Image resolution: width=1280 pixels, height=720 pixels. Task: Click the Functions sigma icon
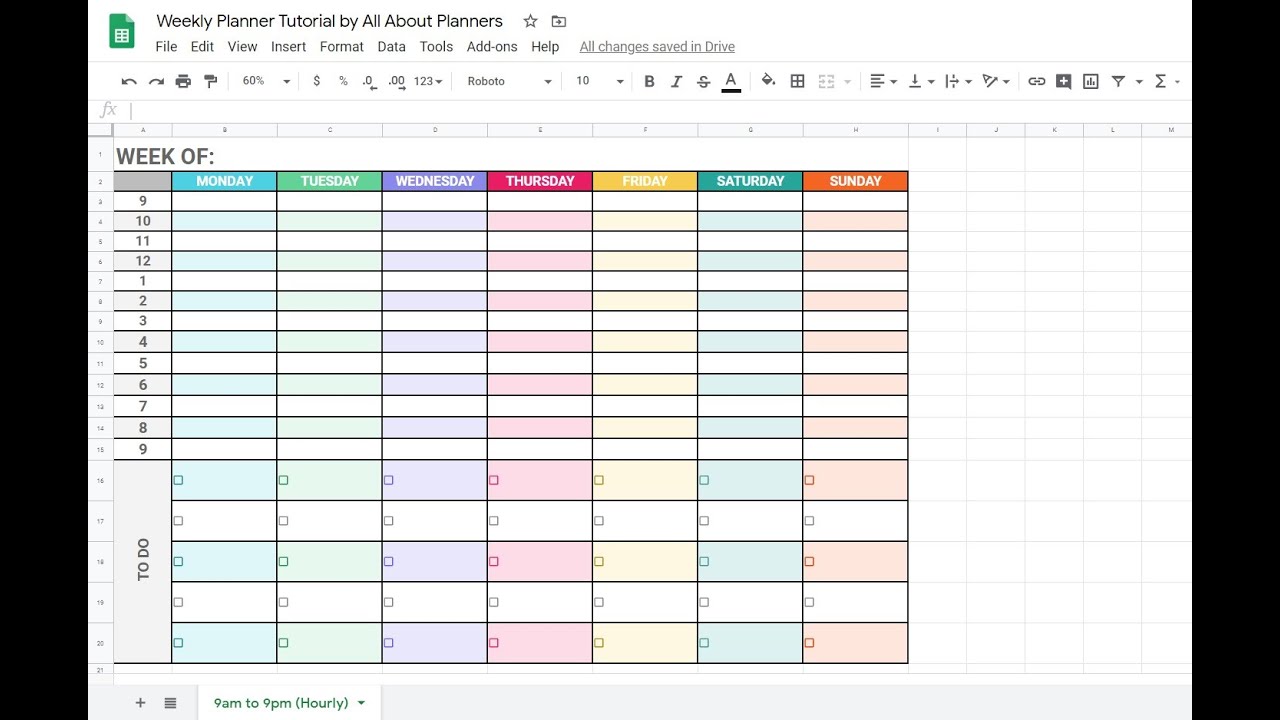click(x=1160, y=81)
